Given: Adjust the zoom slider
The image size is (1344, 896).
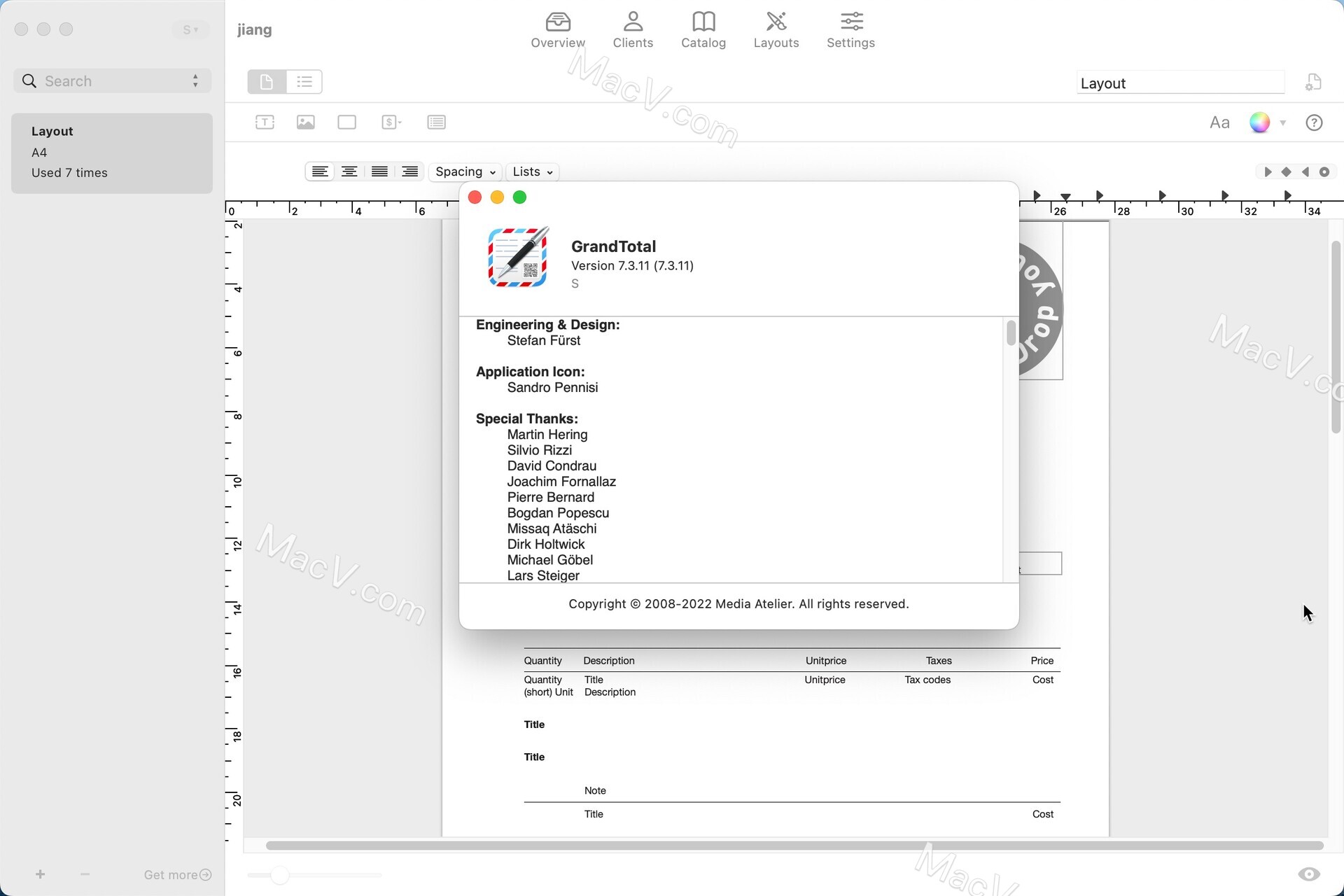Looking at the screenshot, I should pos(280,875).
